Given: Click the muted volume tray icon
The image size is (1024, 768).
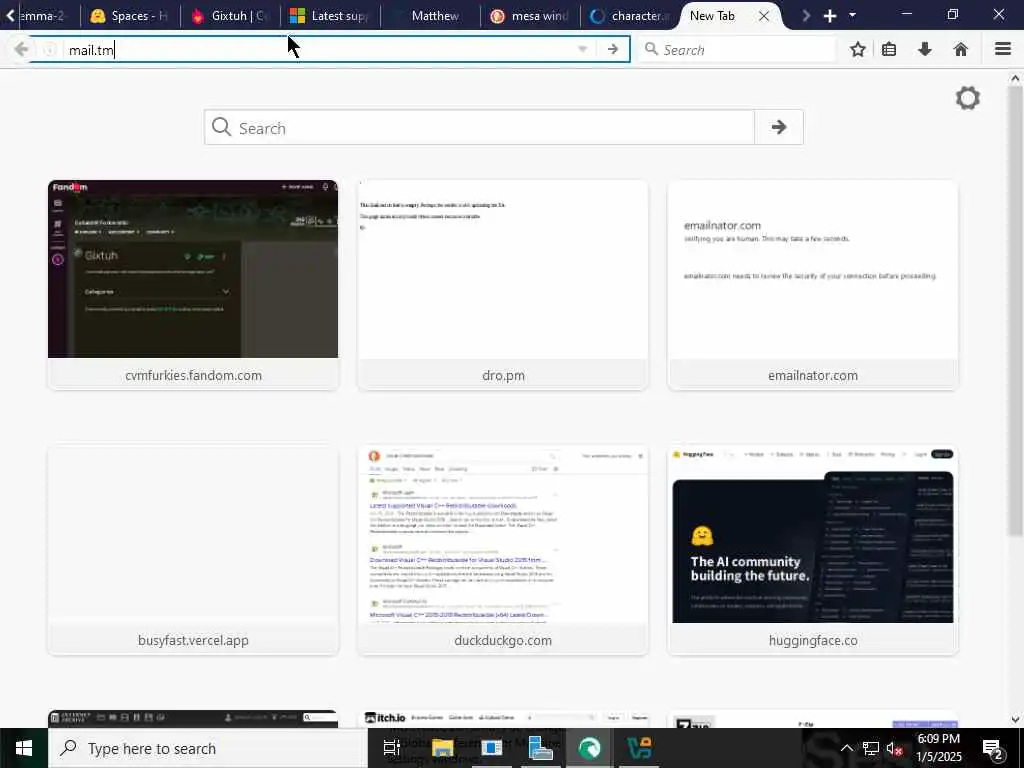Looking at the screenshot, I should [x=894, y=748].
